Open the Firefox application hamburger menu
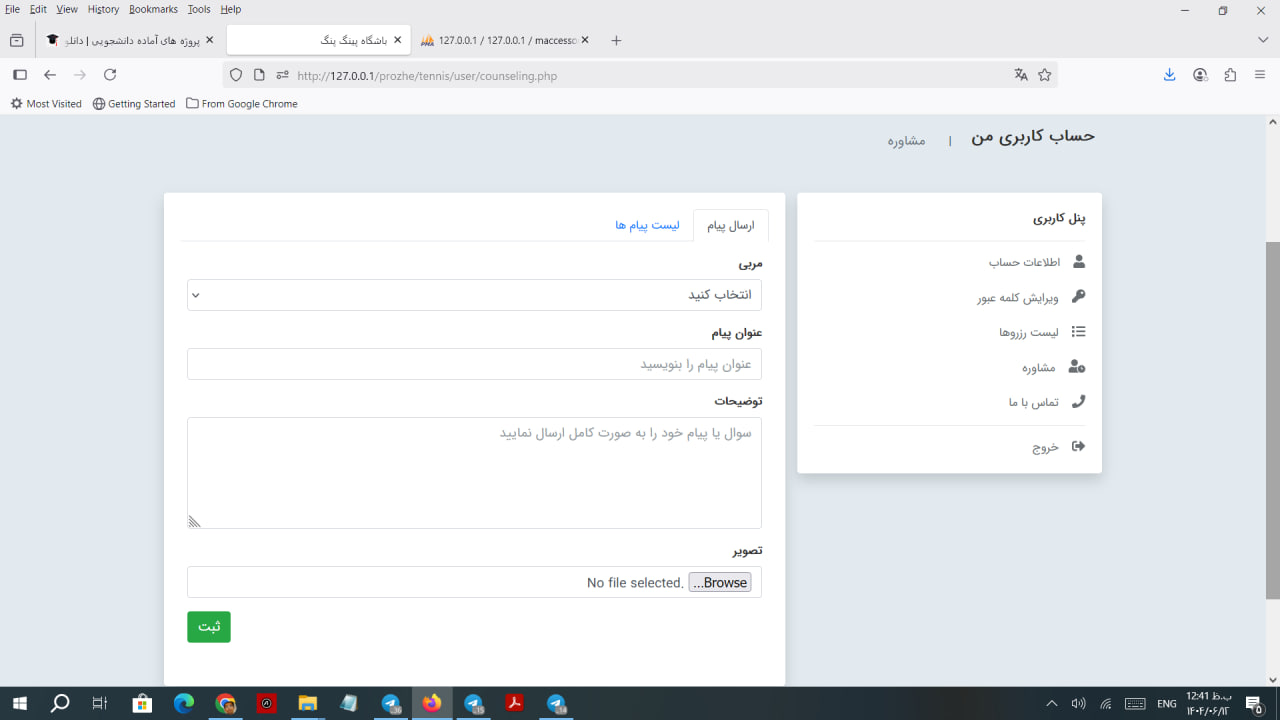This screenshot has height=720, width=1280. coord(1260,75)
